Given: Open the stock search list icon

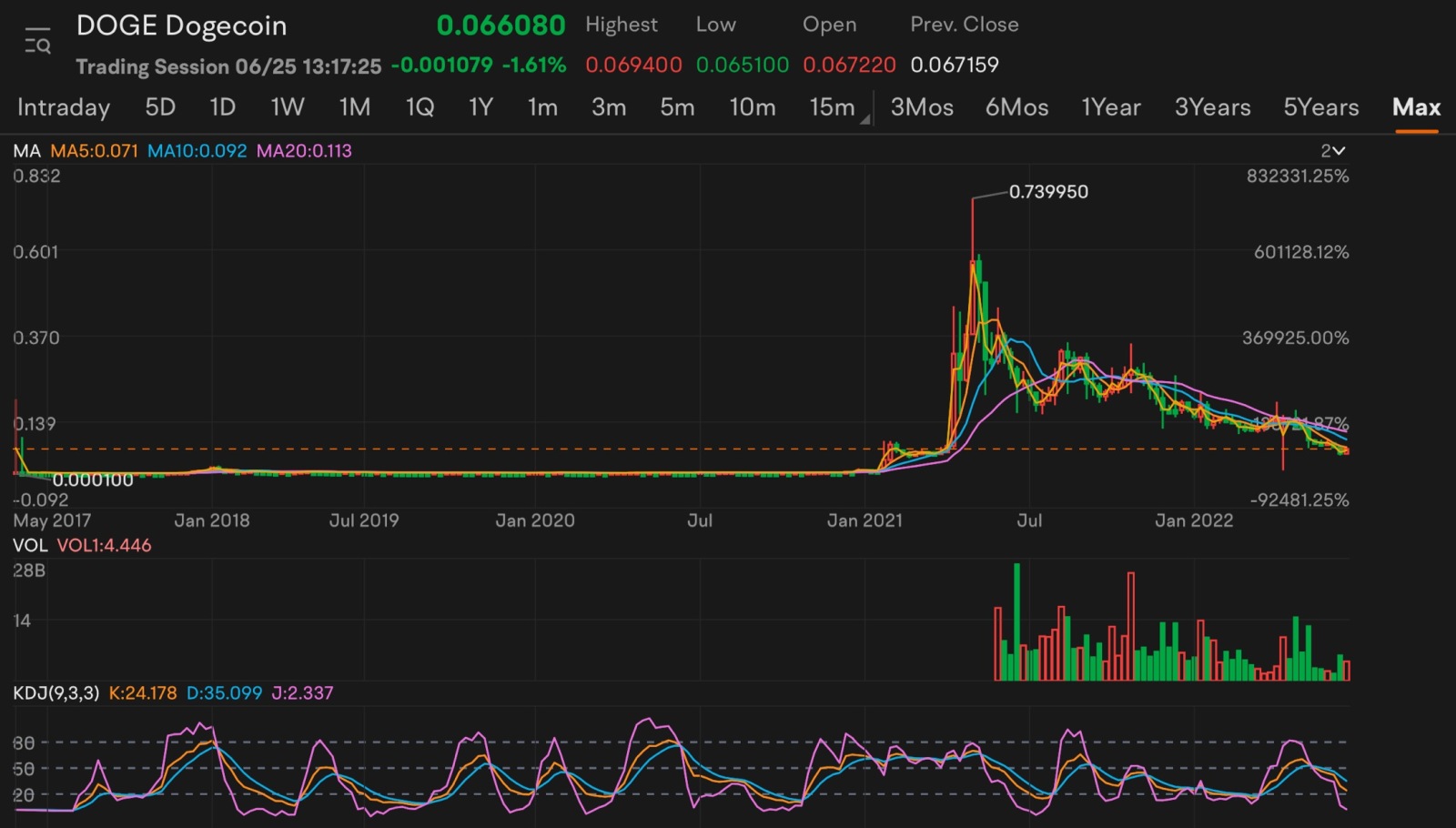Looking at the screenshot, I should click(x=37, y=41).
